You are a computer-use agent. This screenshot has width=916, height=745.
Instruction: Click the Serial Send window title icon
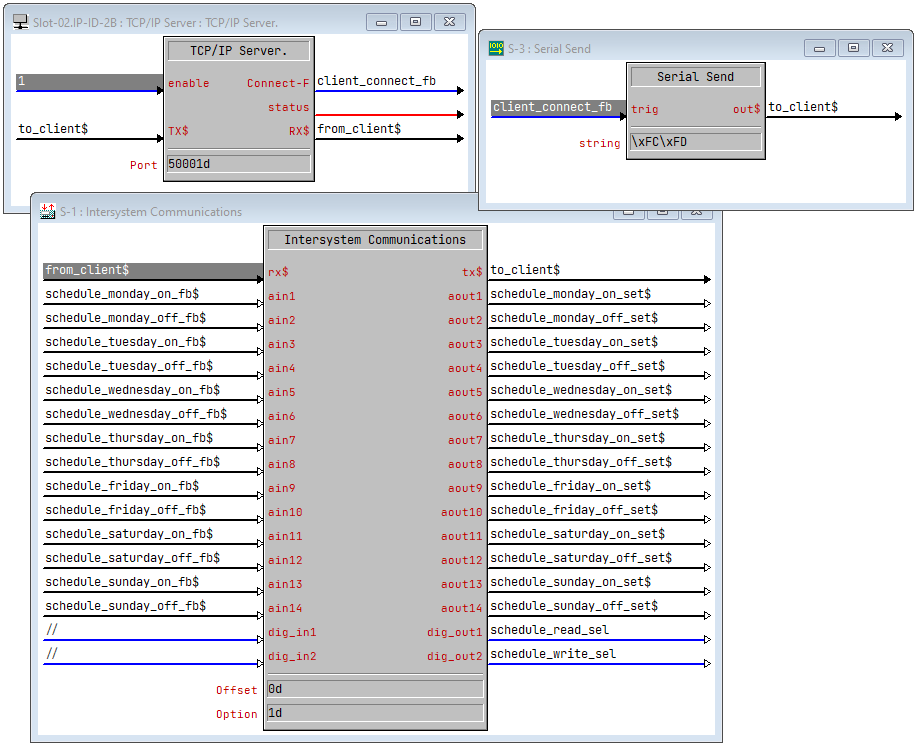pos(496,48)
